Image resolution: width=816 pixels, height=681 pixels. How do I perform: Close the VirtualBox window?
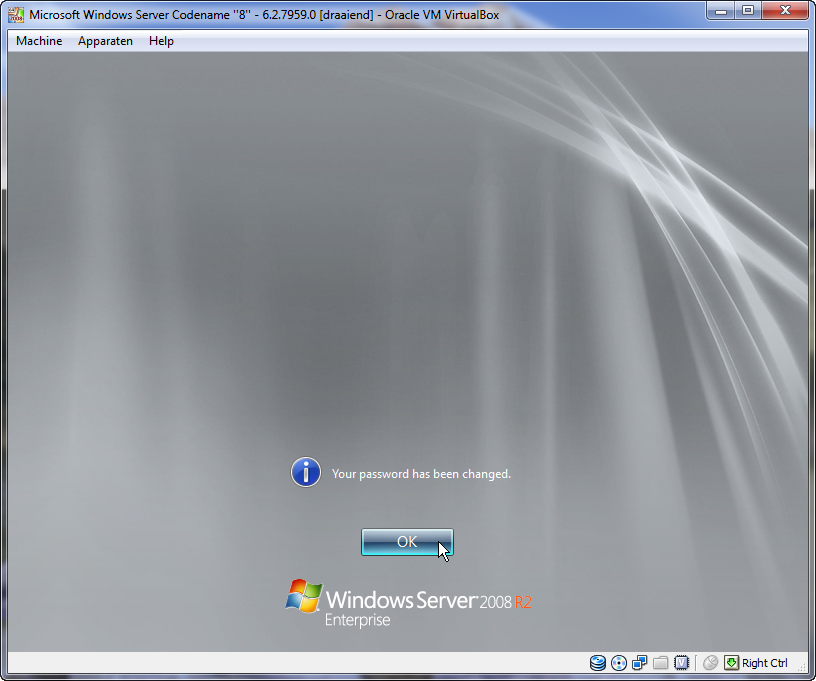tap(785, 11)
